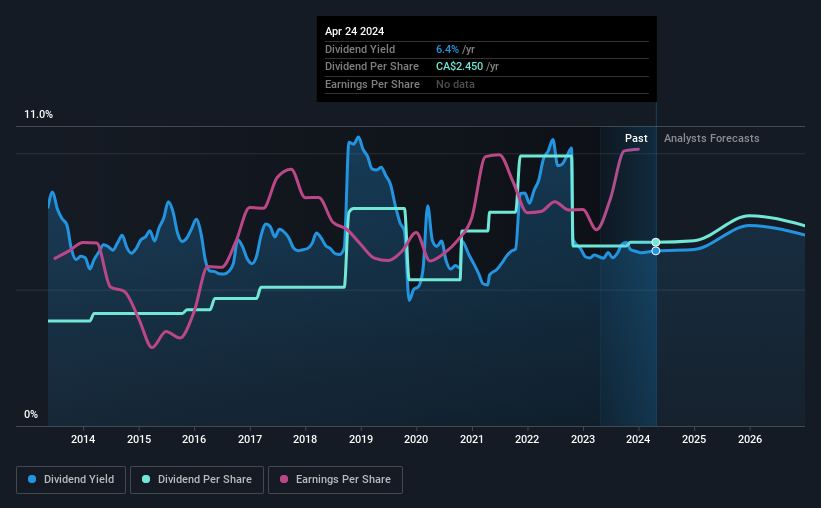Viewport: 821px width, 508px height.
Task: Click the 0% y-axis label
Action: [x=31, y=414]
